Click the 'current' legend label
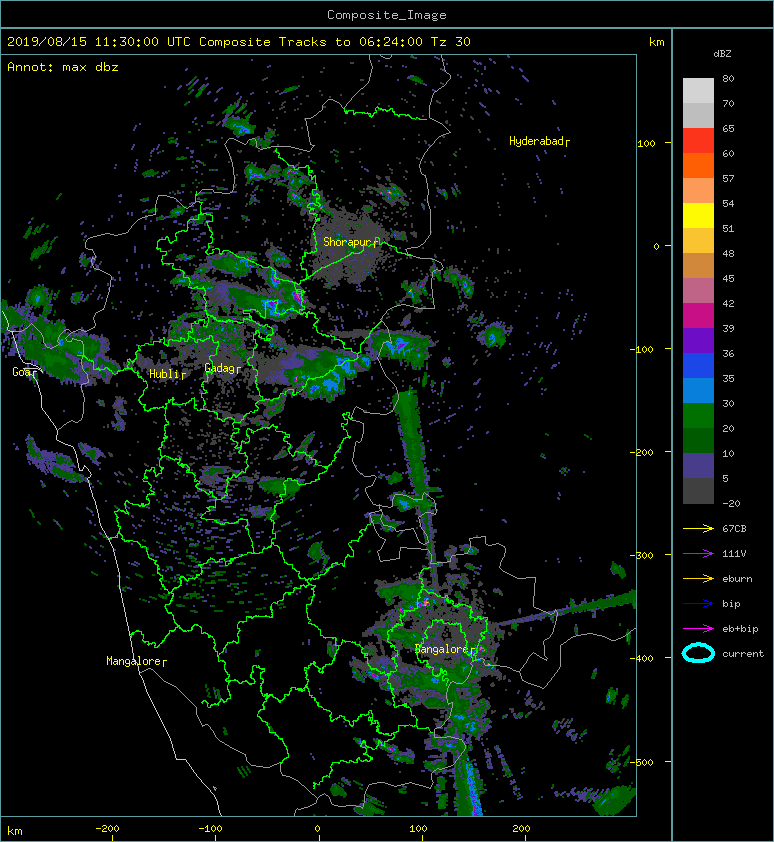774x842 pixels. (743, 654)
